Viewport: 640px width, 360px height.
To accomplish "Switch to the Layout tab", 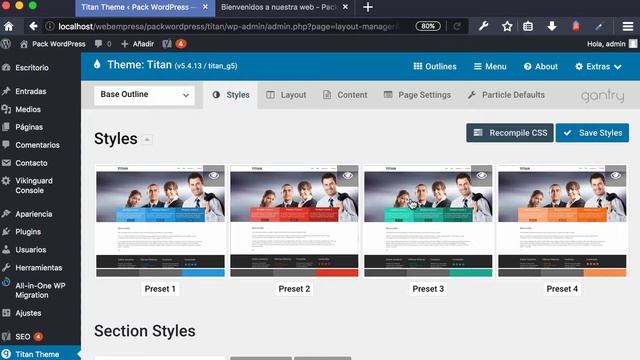I will click(x=286, y=95).
